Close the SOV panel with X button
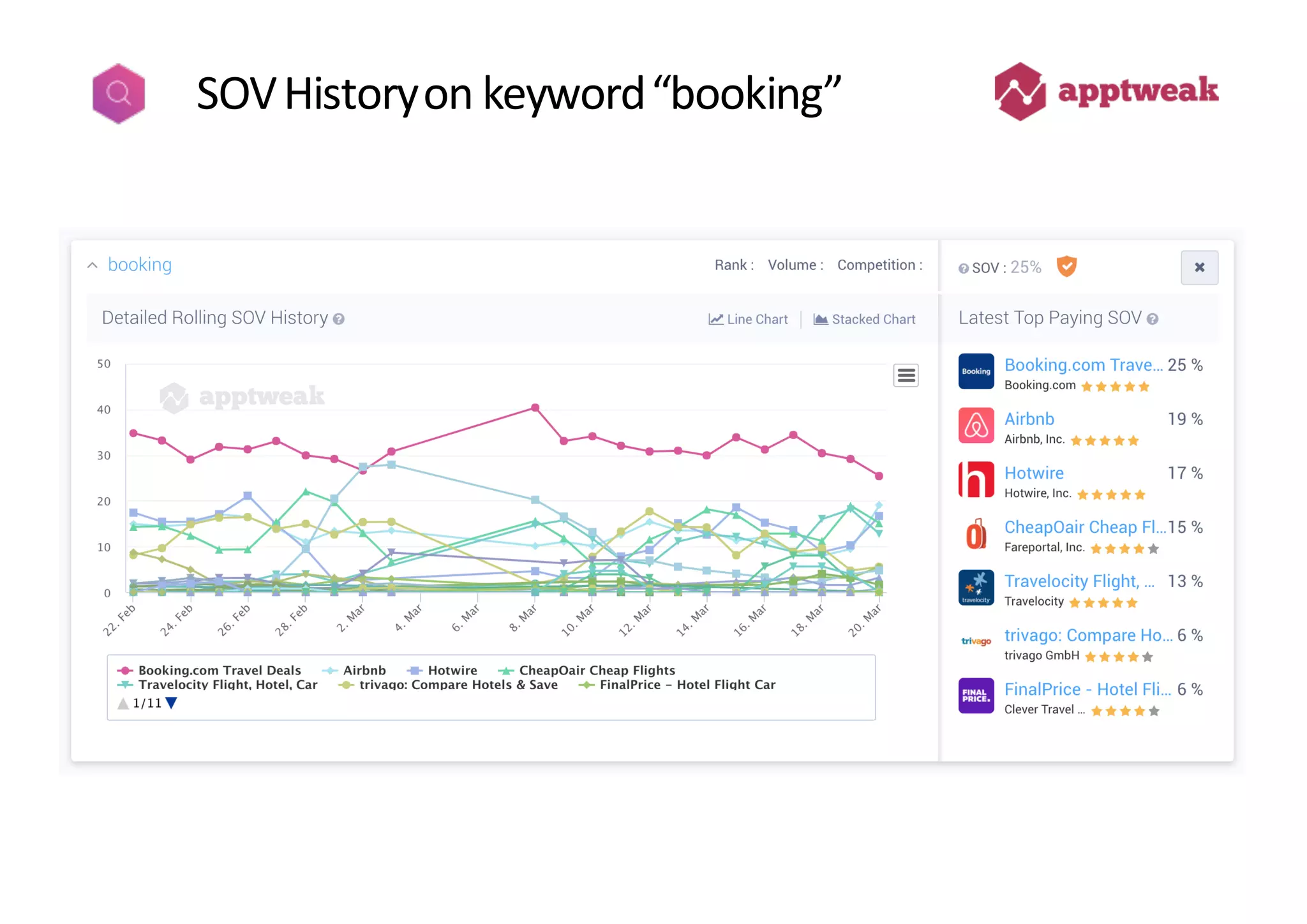1307x924 pixels. coord(1199,267)
